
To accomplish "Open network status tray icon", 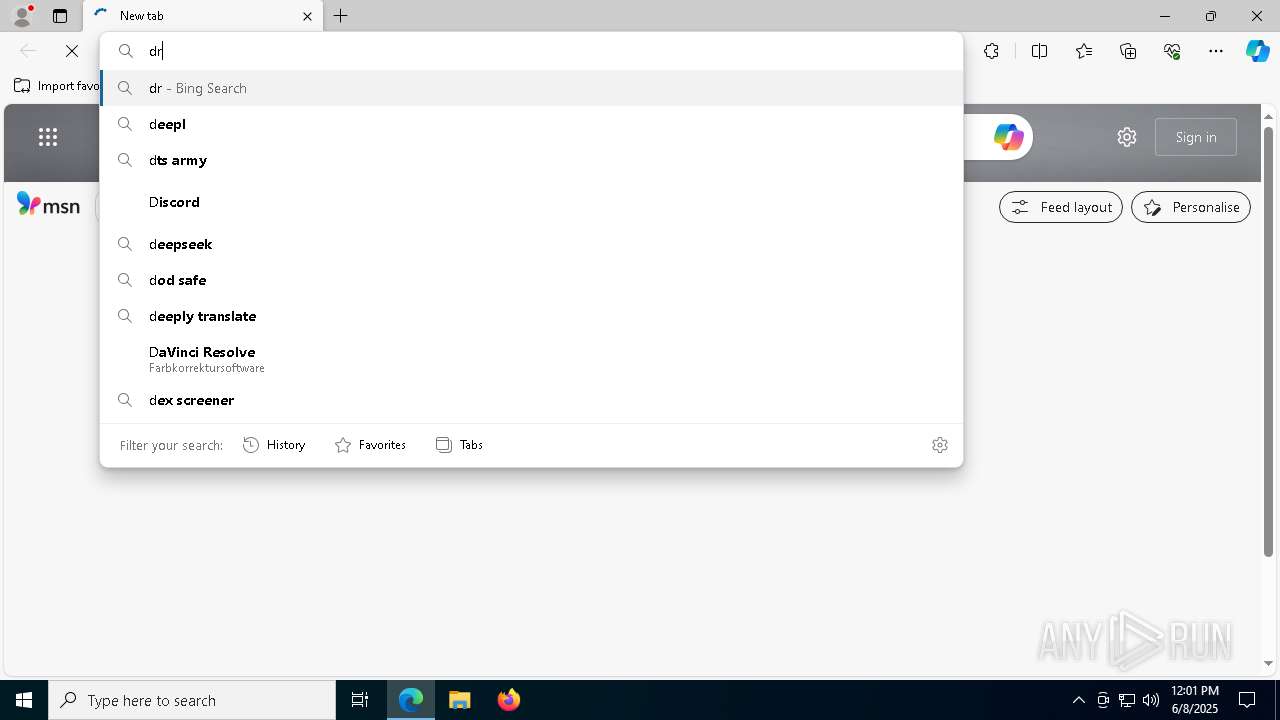I will click(x=1127, y=700).
